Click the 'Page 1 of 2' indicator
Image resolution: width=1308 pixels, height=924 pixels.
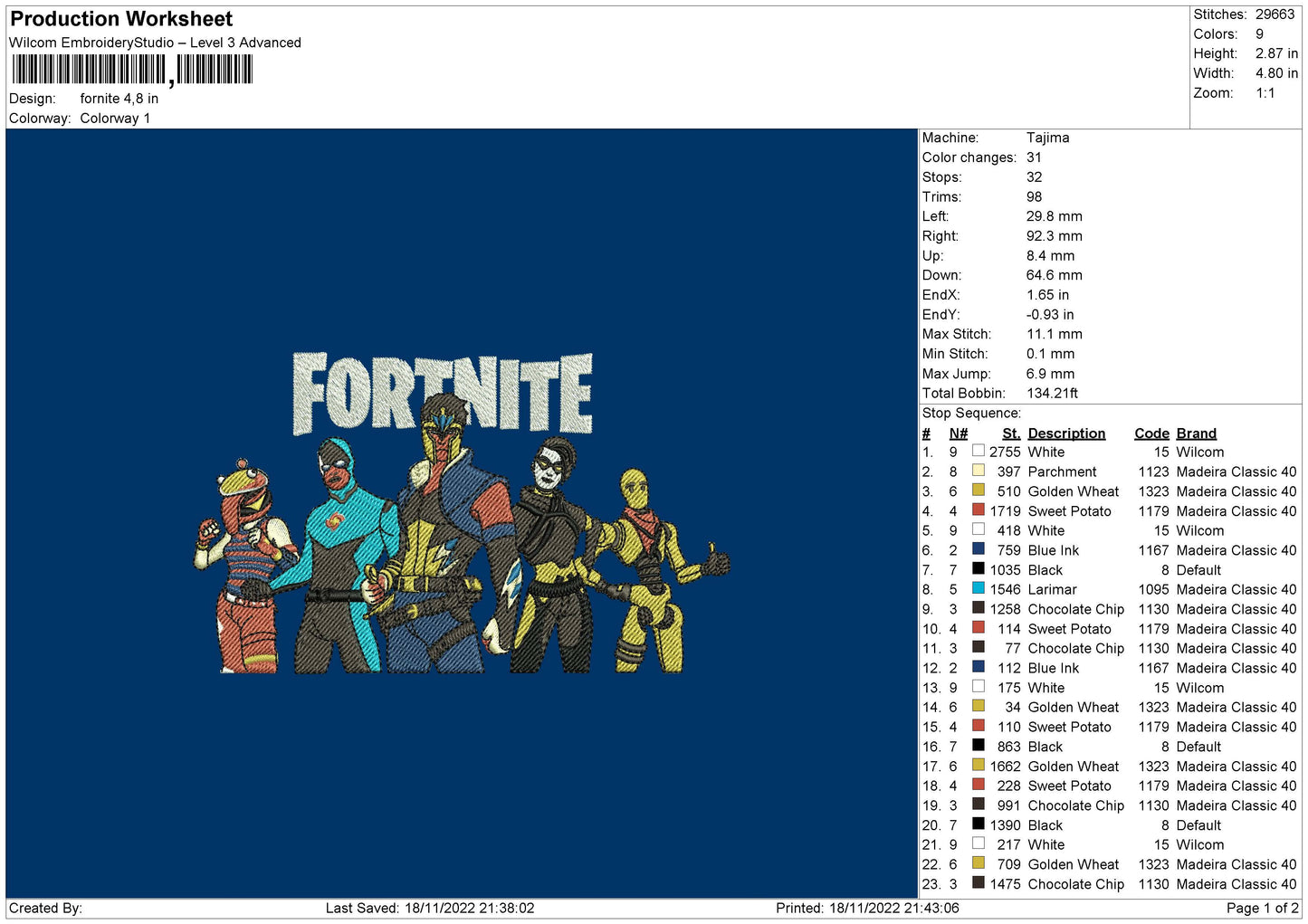[1263, 908]
